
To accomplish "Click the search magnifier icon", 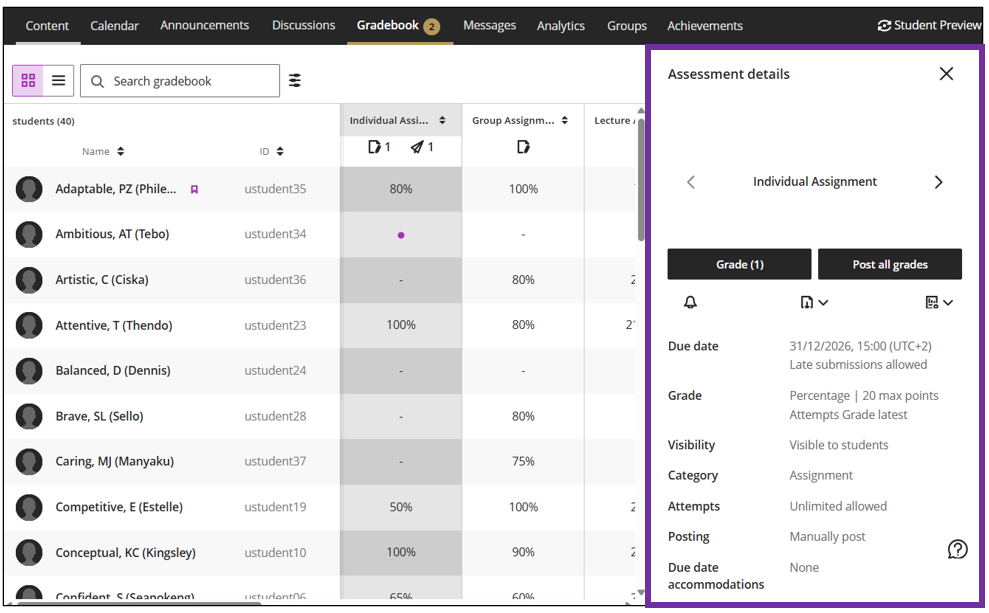I will coord(97,81).
